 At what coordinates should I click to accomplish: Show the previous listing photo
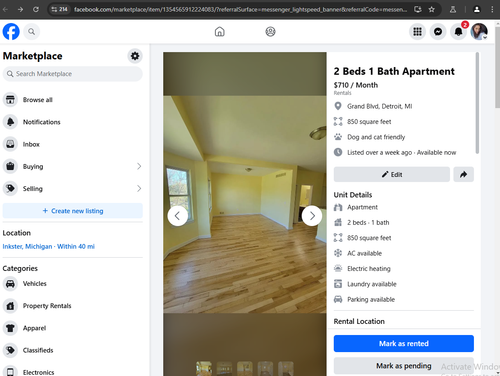click(178, 216)
